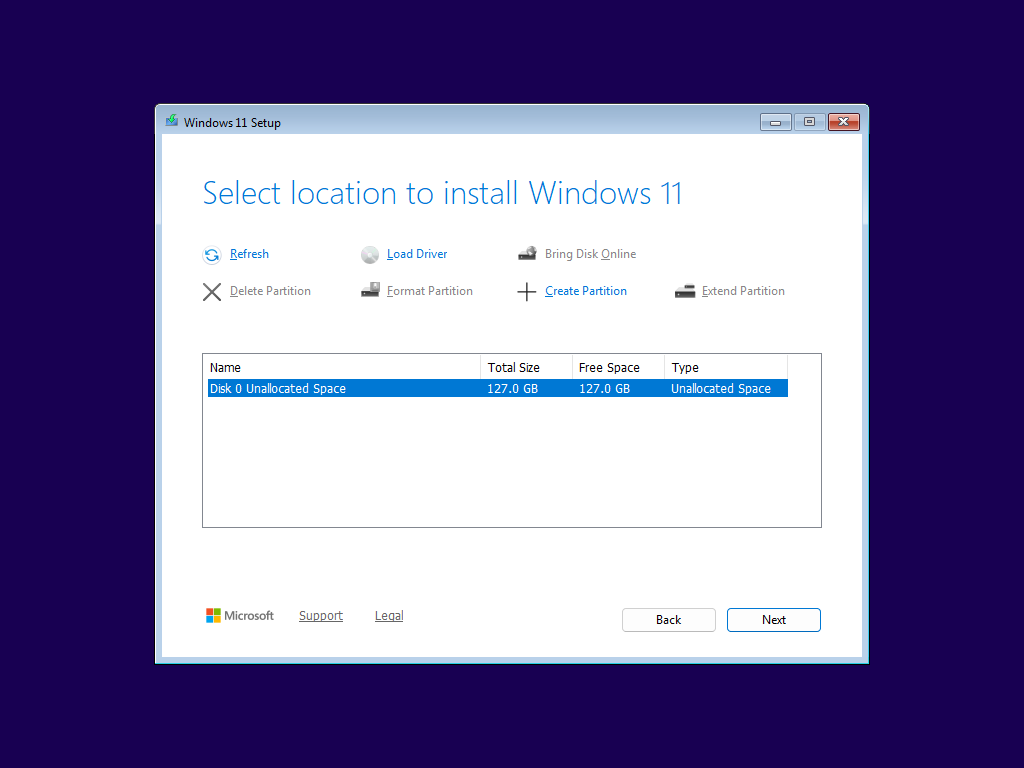This screenshot has width=1024, height=768.
Task: Click the Extend Partition drive icon
Action: click(x=684, y=291)
